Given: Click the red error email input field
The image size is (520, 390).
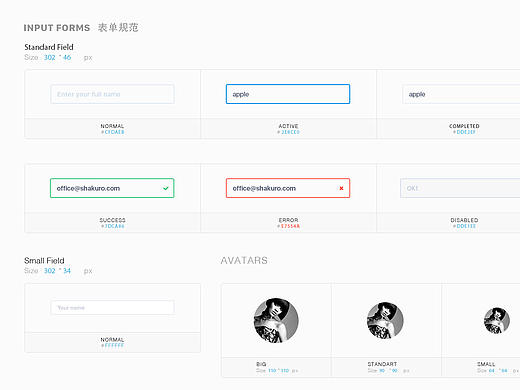Looking at the screenshot, I should (x=288, y=188).
